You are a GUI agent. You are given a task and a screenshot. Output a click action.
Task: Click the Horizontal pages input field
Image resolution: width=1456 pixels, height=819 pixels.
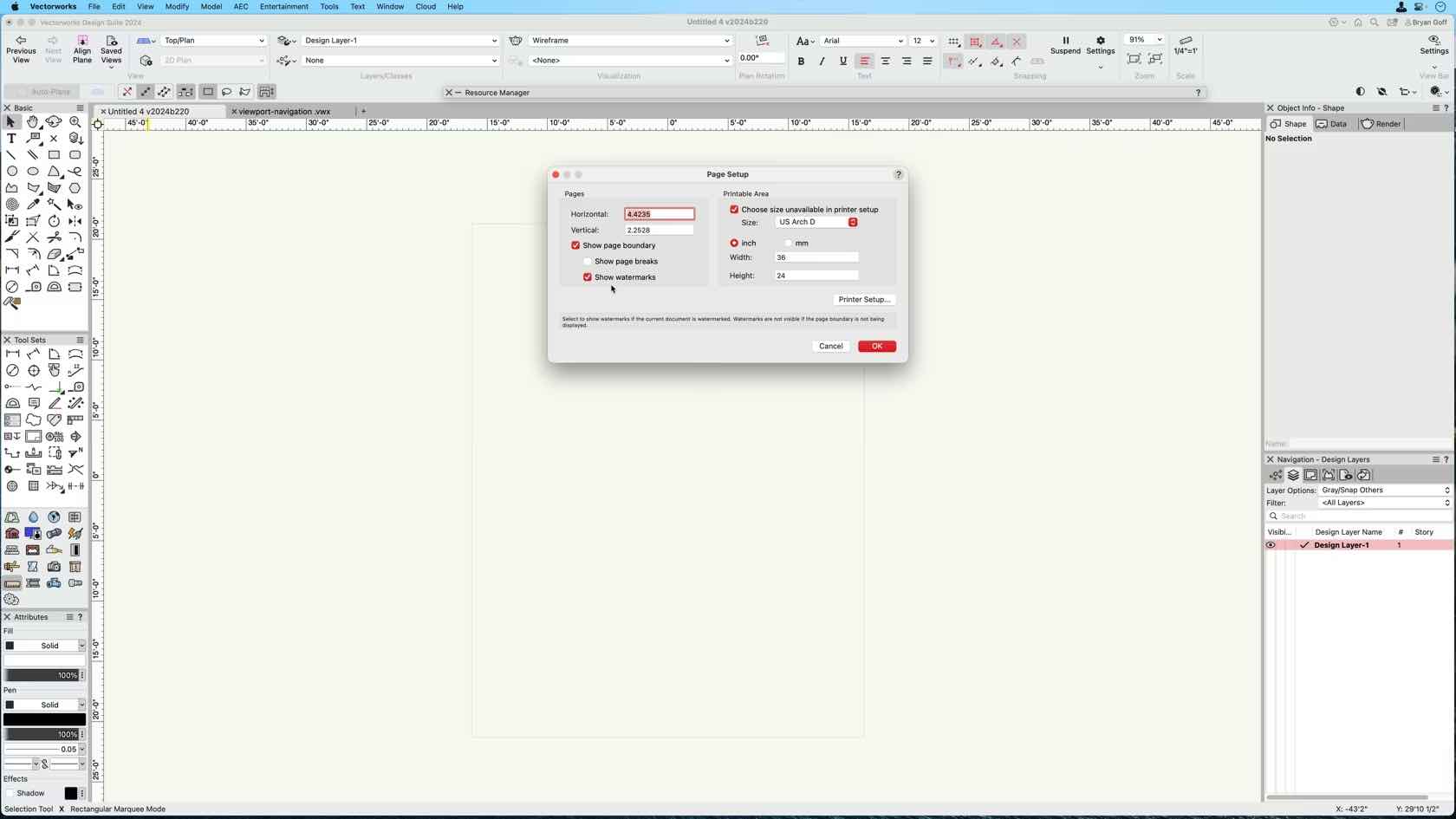click(659, 214)
